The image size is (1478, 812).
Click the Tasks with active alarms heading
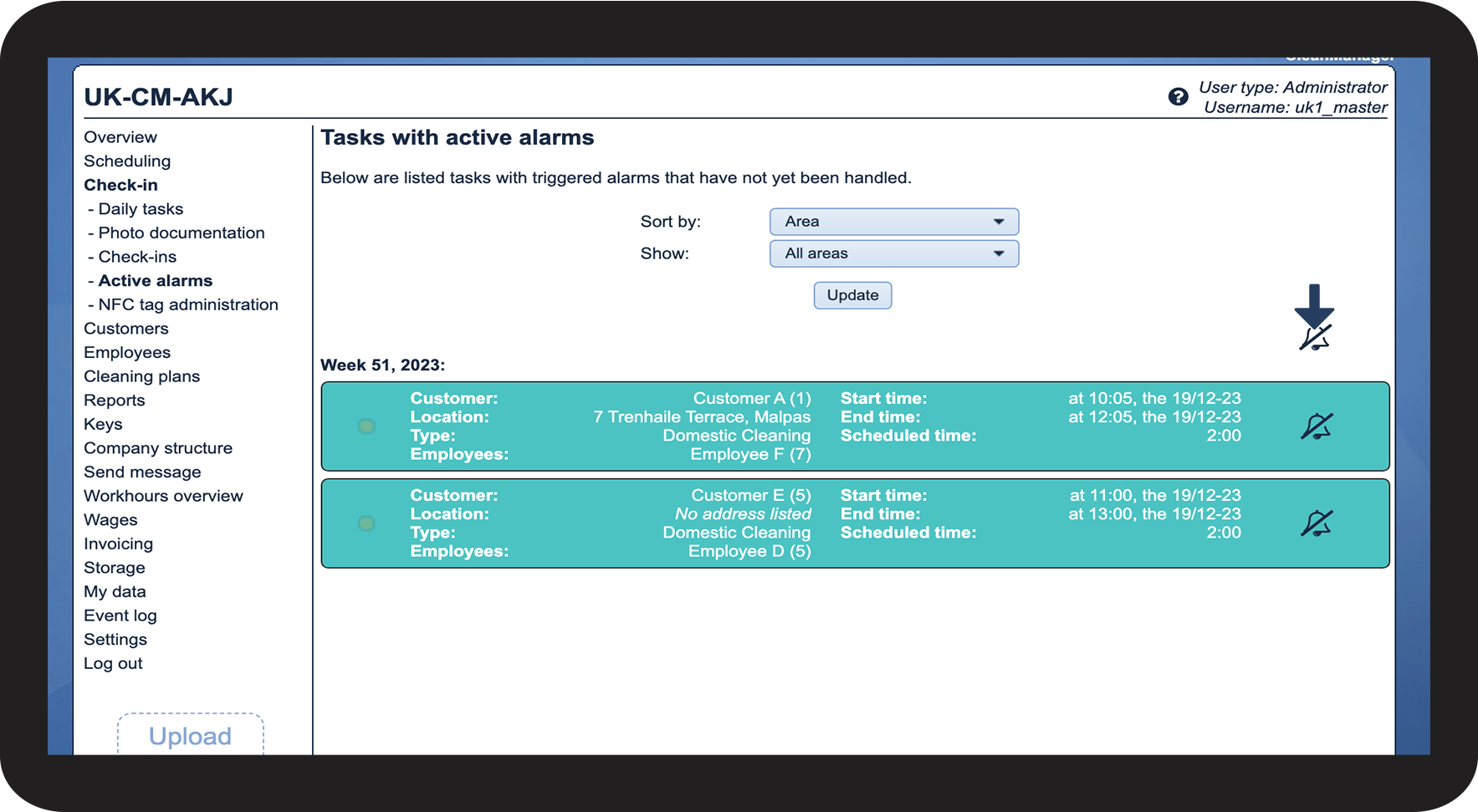[x=458, y=138]
